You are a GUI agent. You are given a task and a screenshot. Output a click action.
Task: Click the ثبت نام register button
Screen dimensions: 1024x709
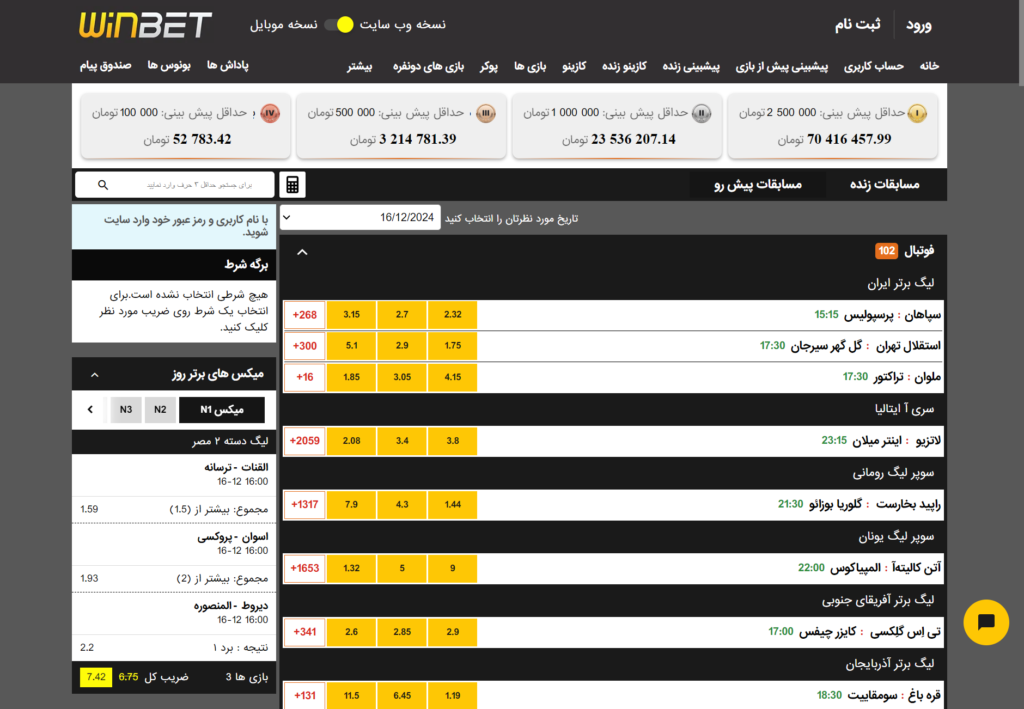click(857, 25)
